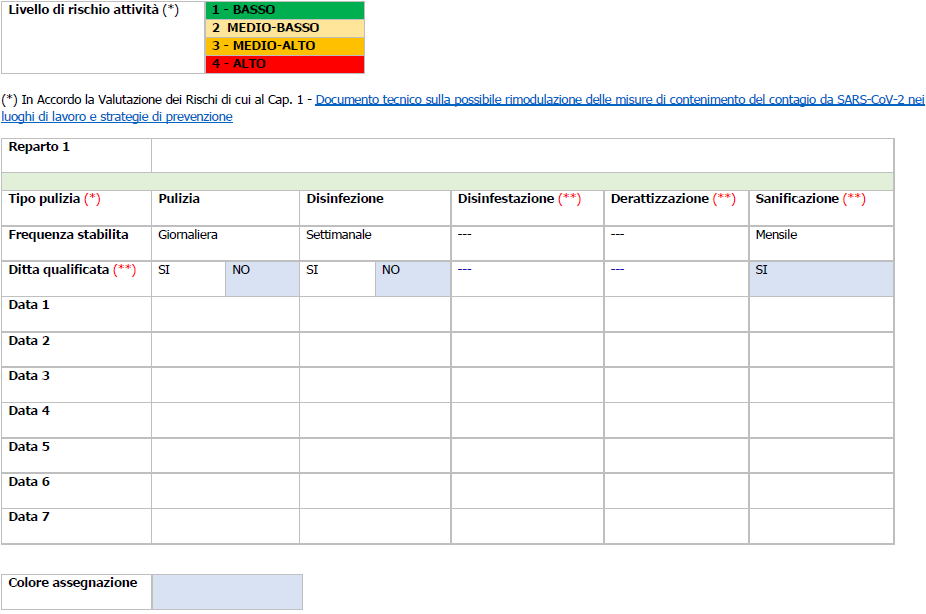926x614 pixels.
Task: Choose "SI" for Disinfezione Ditta qualificata
Action: click(x=337, y=279)
